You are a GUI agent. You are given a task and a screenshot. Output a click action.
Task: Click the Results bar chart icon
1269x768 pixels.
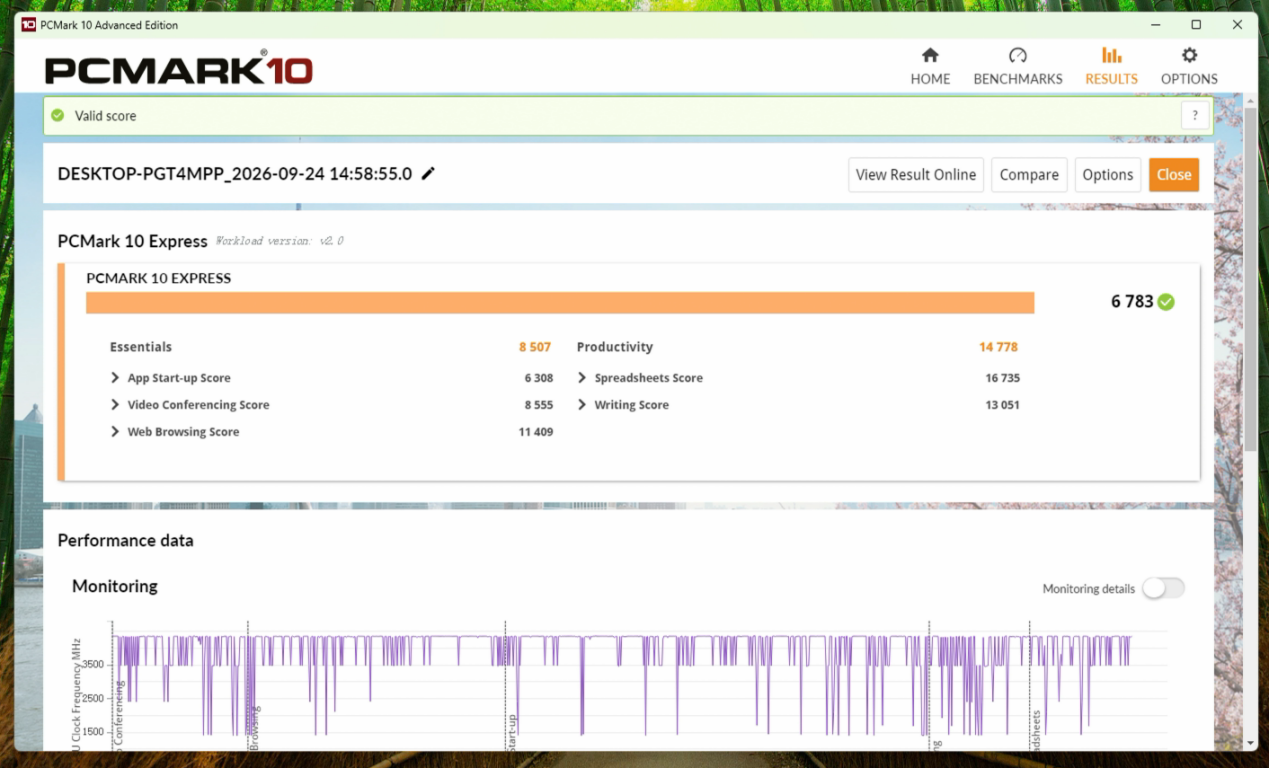tap(1111, 55)
